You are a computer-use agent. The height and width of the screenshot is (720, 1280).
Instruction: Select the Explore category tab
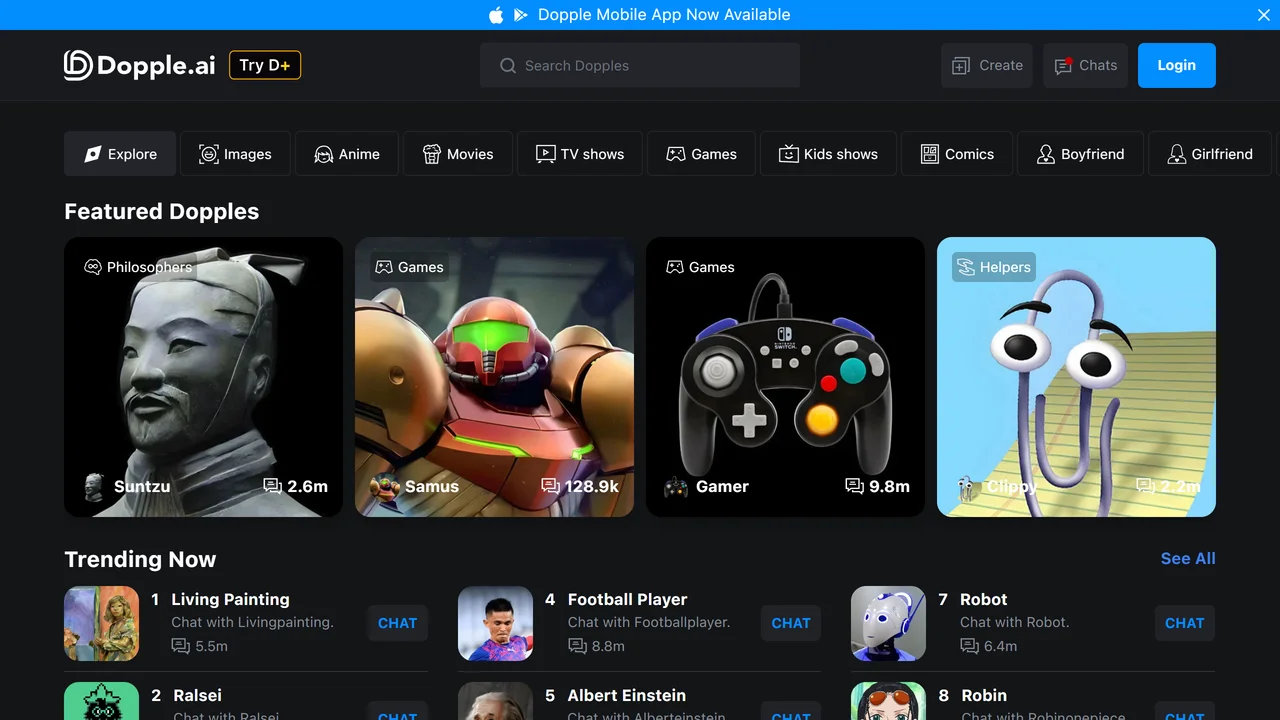120,154
